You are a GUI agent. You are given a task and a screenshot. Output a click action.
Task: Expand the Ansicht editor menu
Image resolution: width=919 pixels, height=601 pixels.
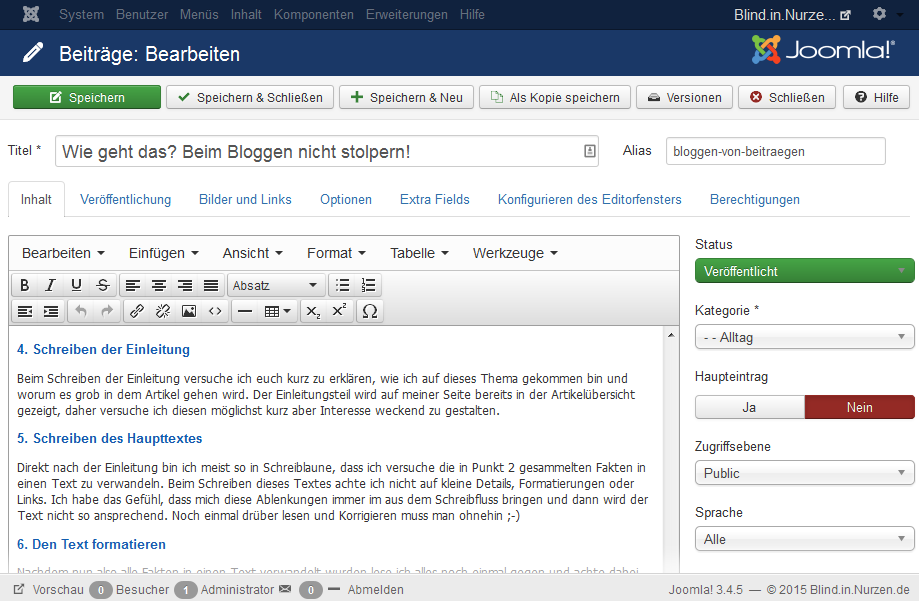pyautogui.click(x=253, y=253)
